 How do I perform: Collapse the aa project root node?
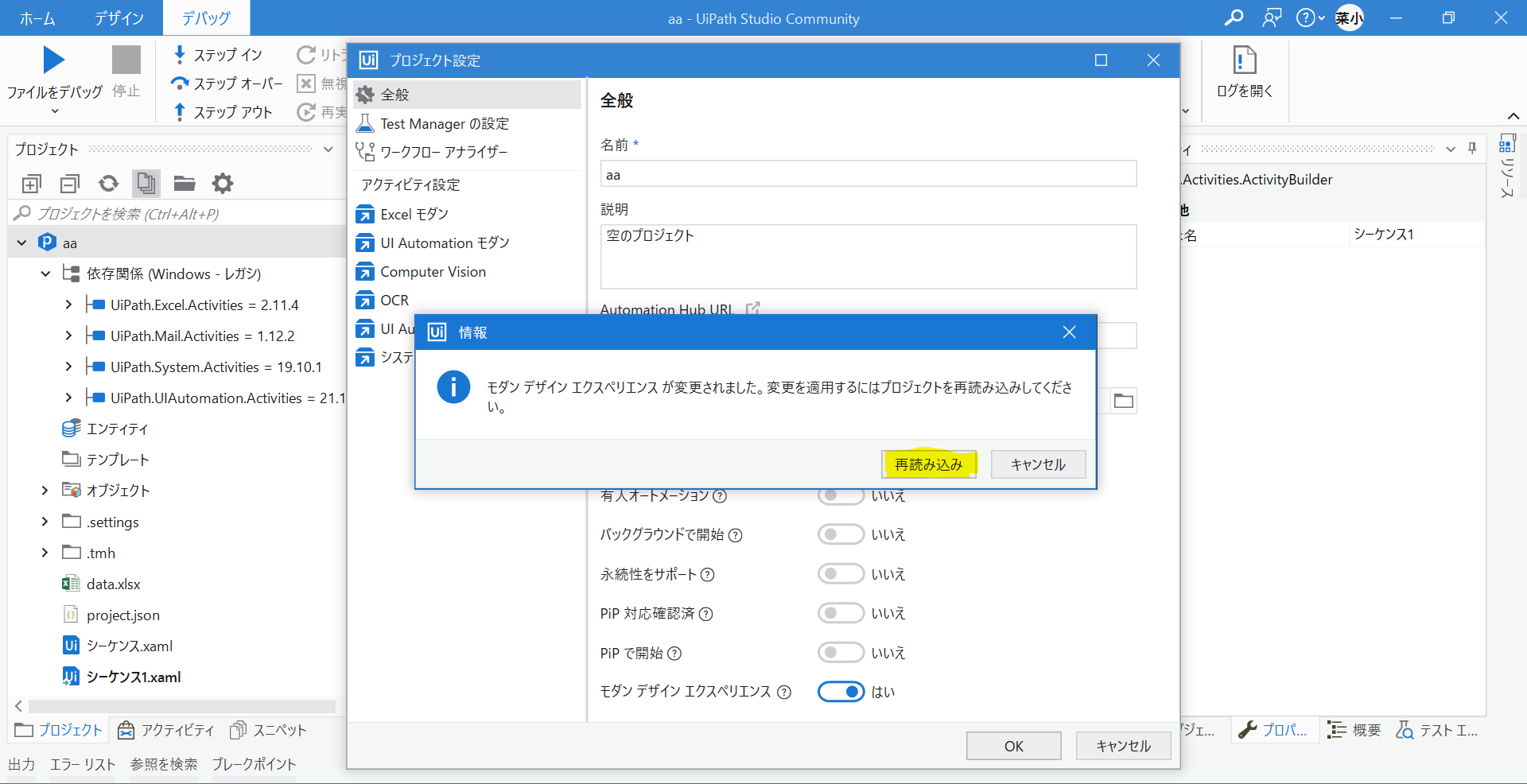coord(21,243)
